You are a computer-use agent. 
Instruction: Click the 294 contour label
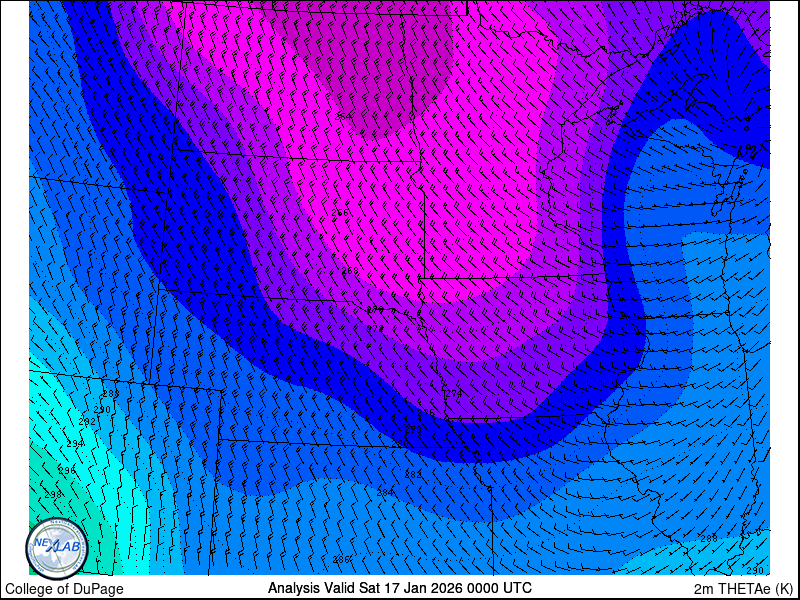tap(75, 444)
